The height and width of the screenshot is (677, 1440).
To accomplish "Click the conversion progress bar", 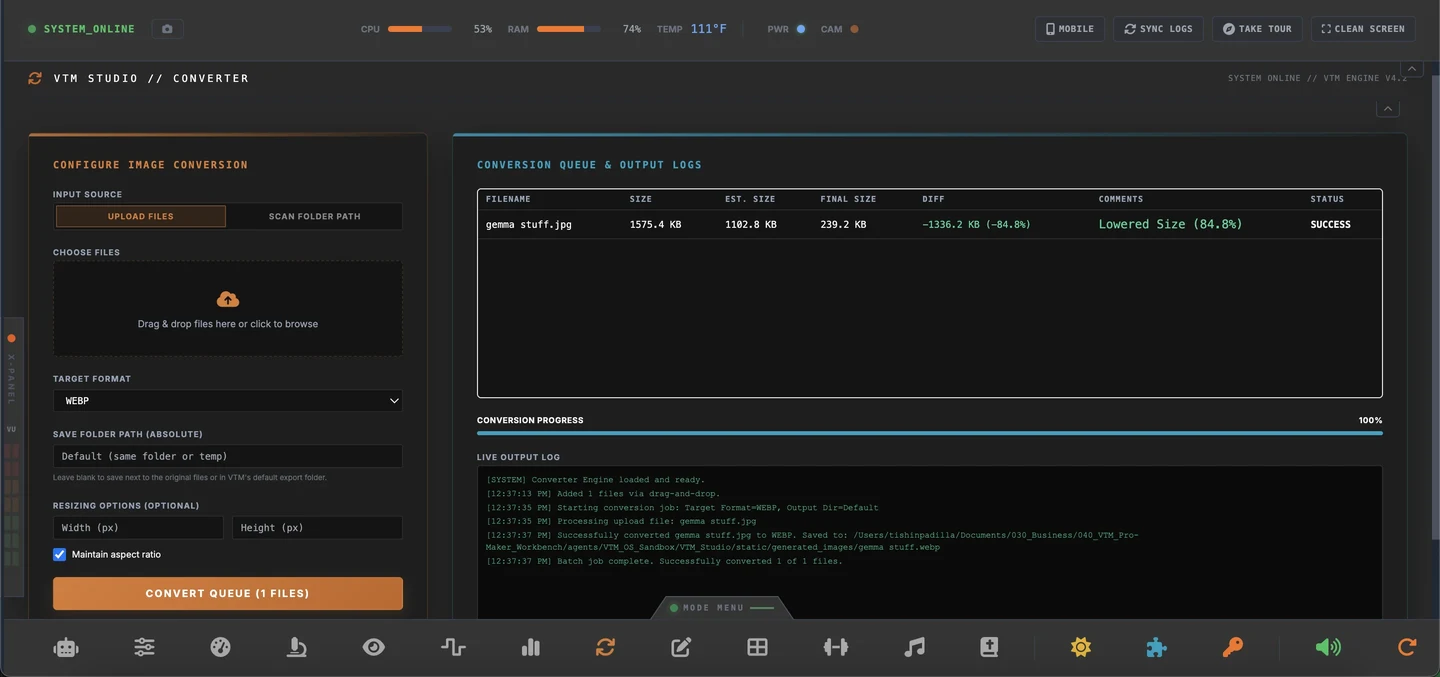I will tap(930, 433).
